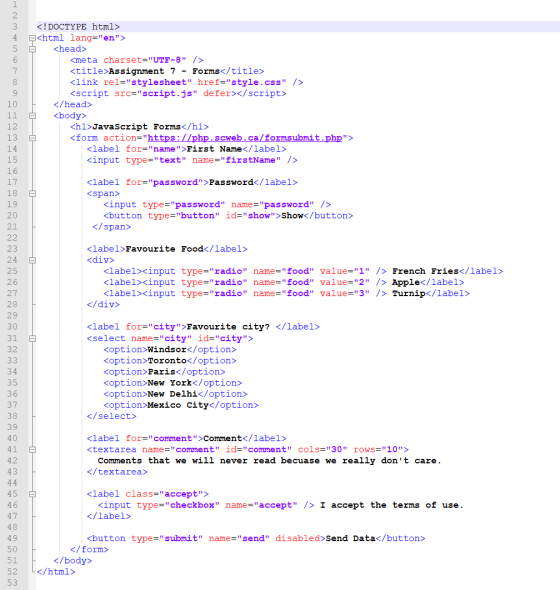This screenshot has width=560, height=590.
Task: Click the "New York" option text
Action: (170, 383)
